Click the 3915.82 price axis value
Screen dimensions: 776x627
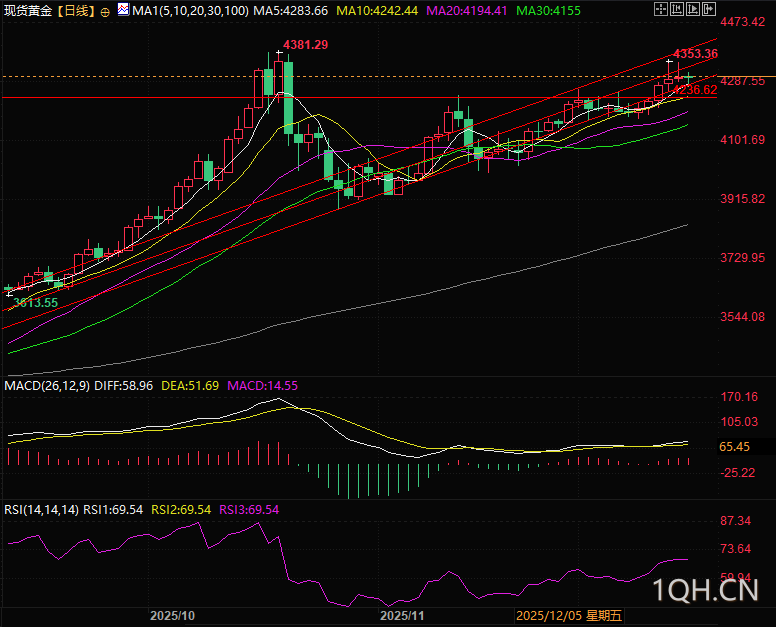coord(742,198)
